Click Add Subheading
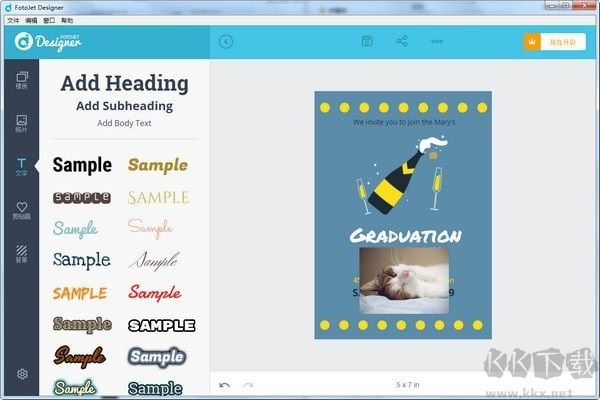The image size is (600, 400). [x=124, y=106]
